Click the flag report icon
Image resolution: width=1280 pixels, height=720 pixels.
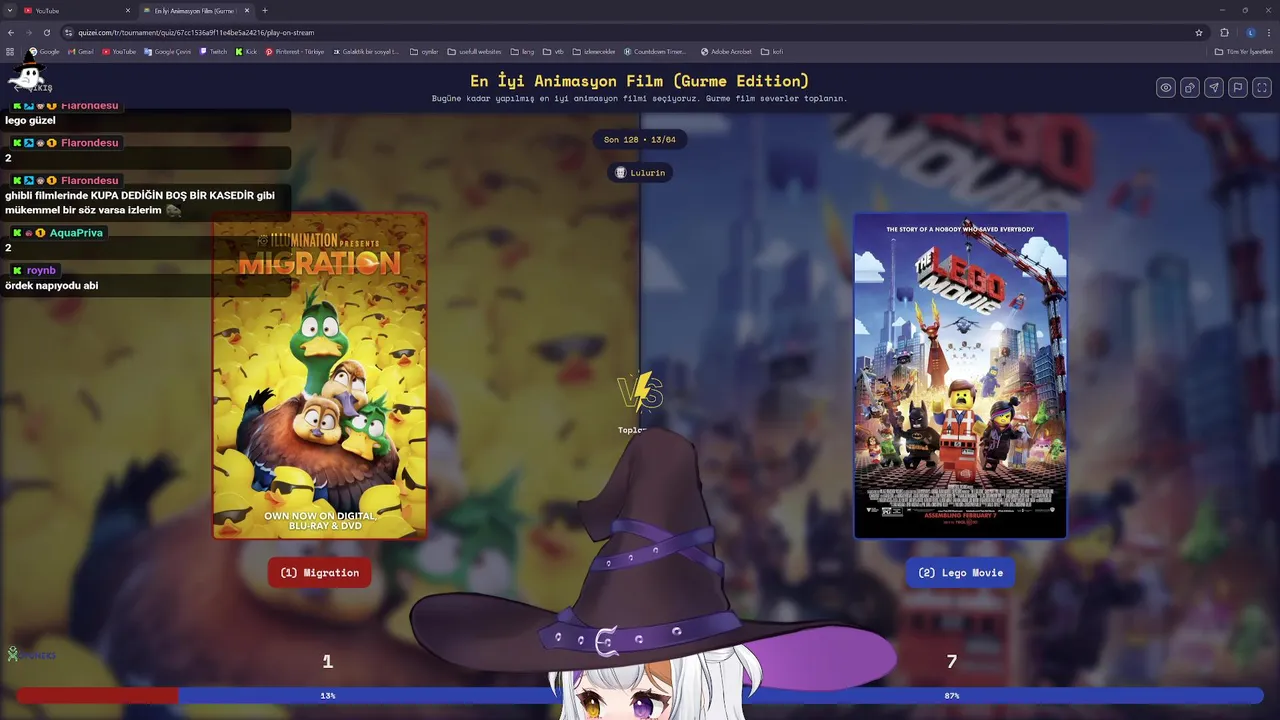[x=1238, y=88]
